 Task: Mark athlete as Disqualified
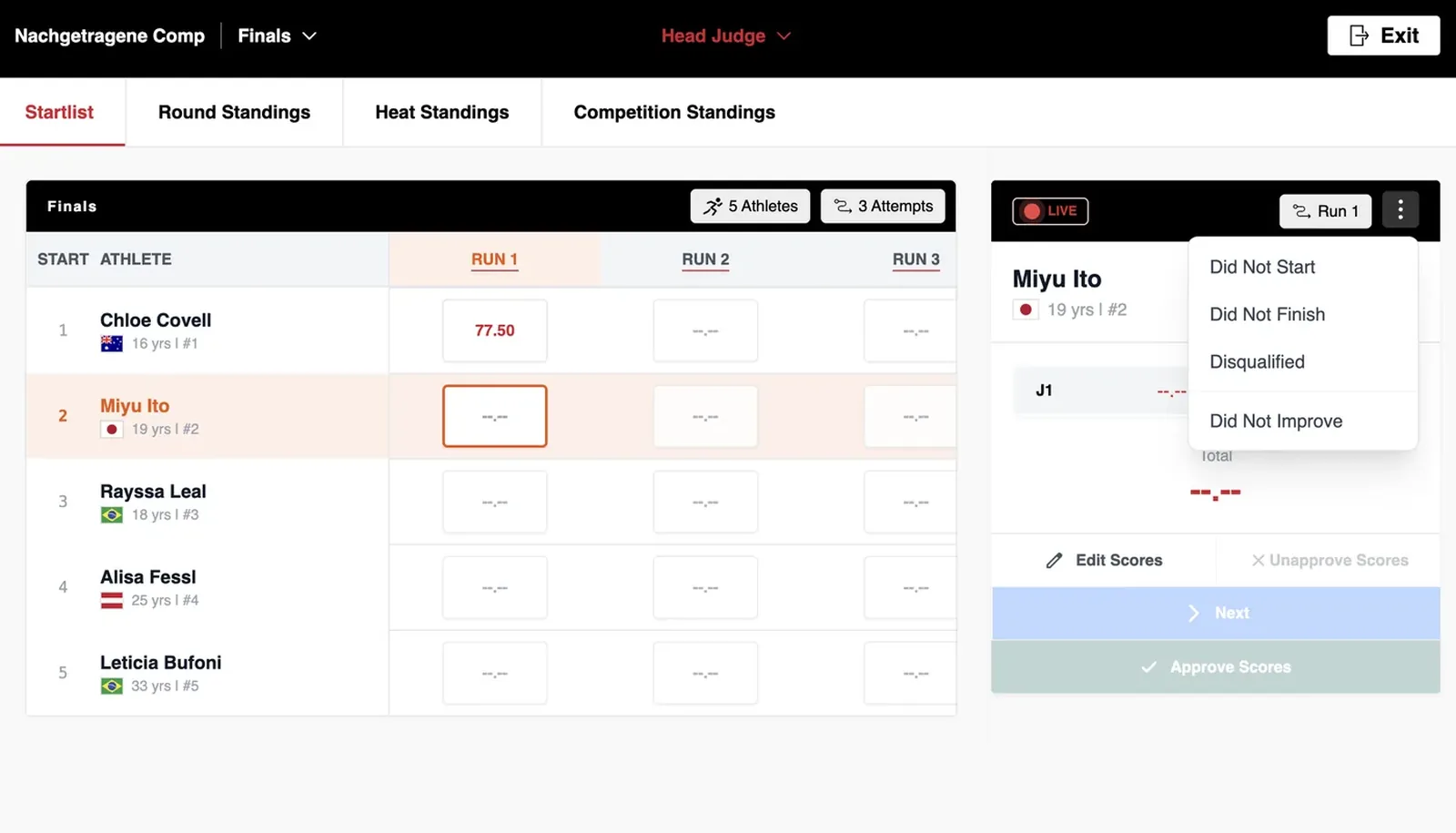click(1303, 361)
